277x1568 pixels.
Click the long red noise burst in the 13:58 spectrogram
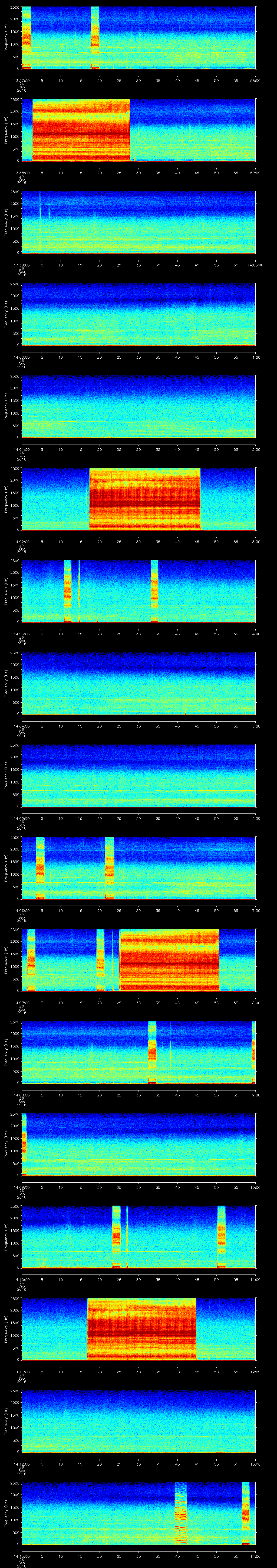81,130
